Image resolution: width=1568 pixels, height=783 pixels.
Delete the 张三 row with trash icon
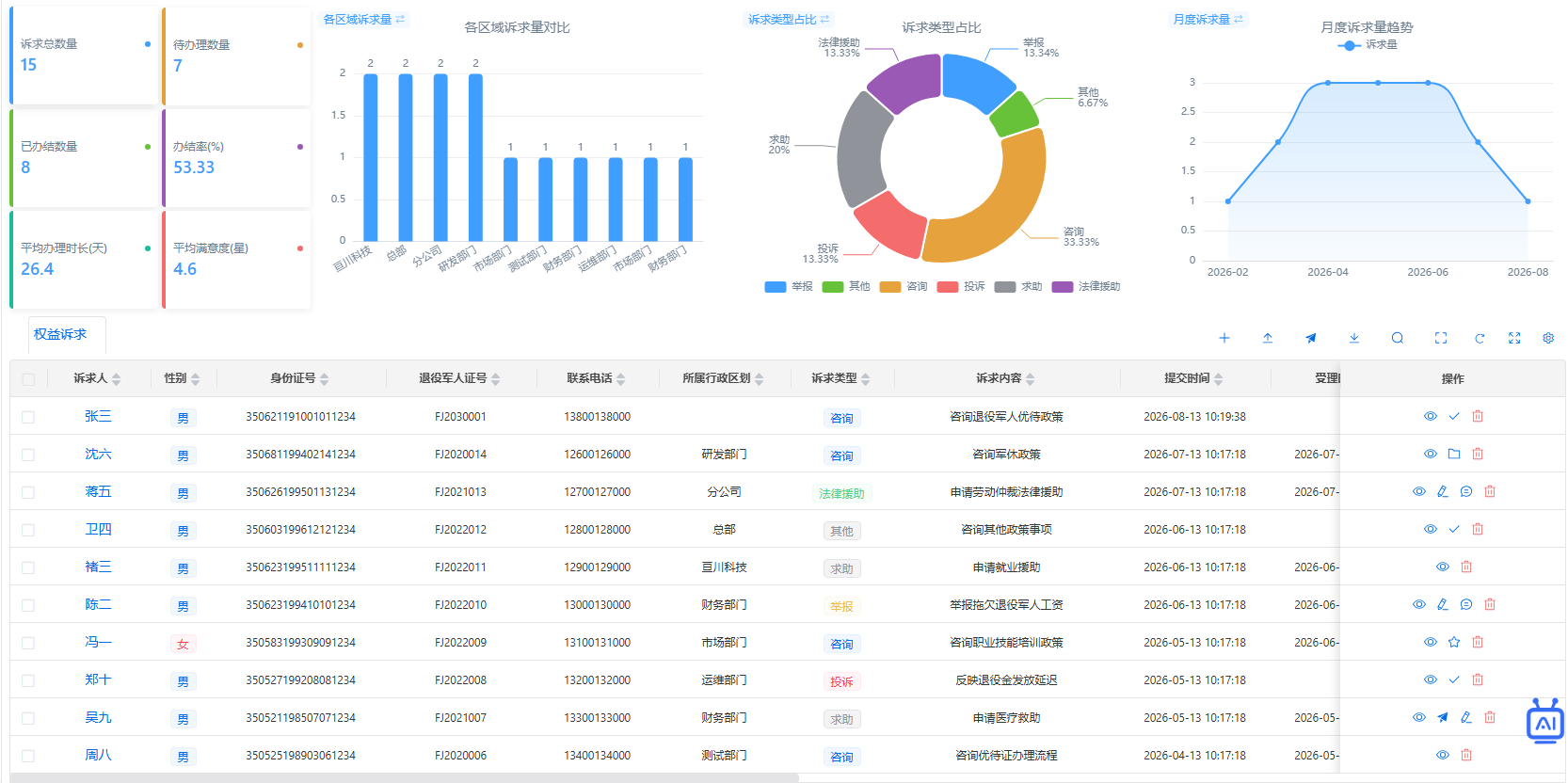tap(1478, 416)
